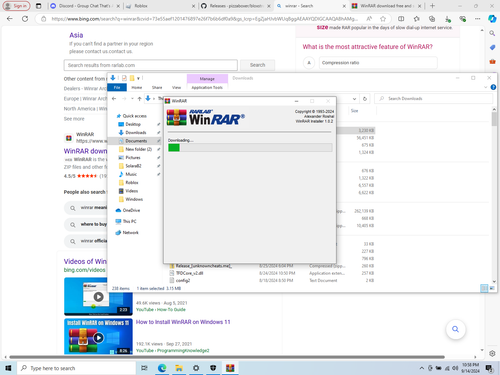Click the rarlab.com search results field

point(151,65)
